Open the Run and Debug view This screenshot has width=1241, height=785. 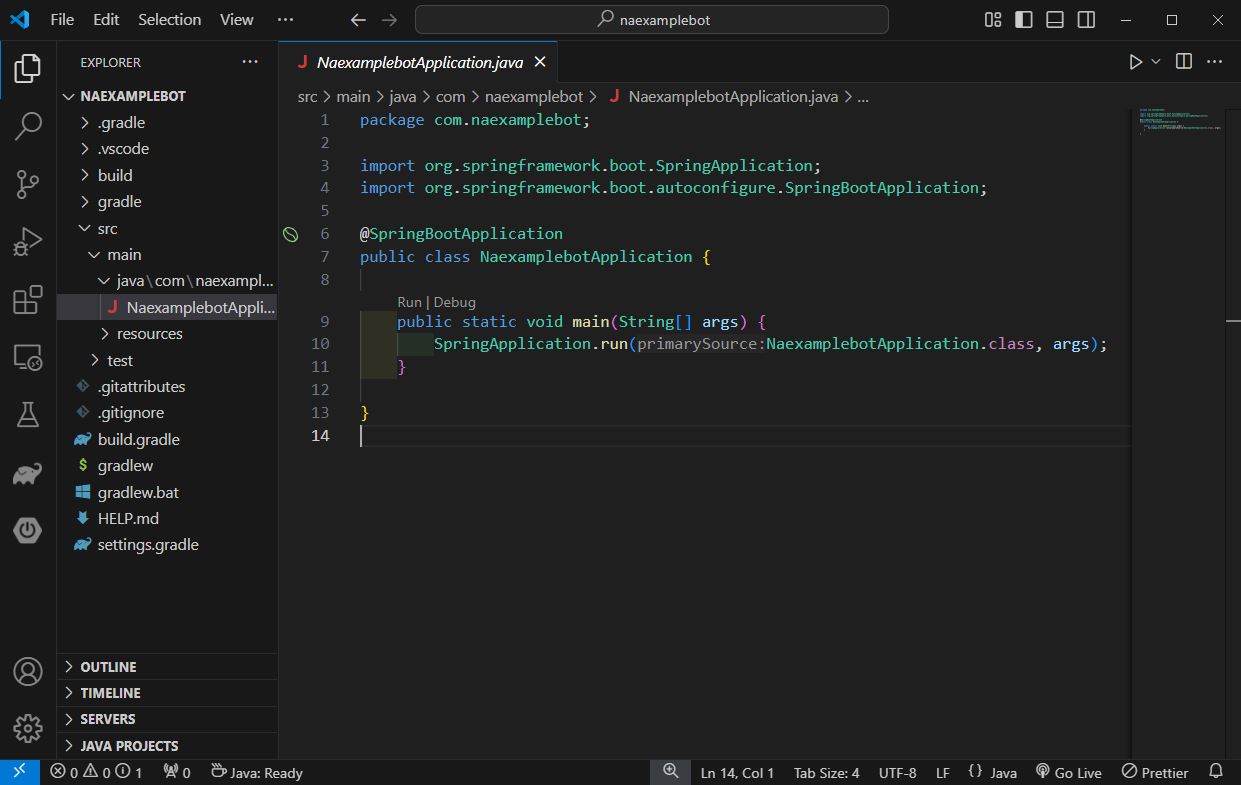pos(28,242)
